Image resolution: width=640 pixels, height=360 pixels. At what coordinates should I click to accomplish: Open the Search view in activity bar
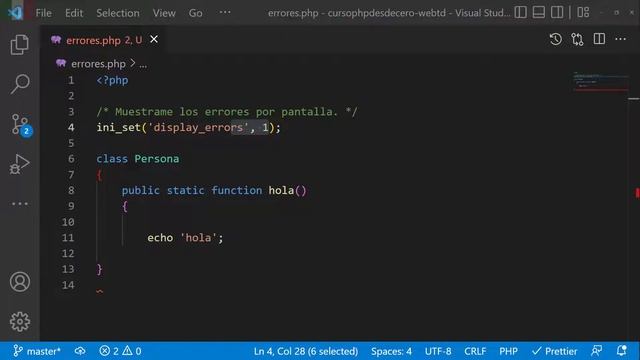pyautogui.click(x=20, y=84)
